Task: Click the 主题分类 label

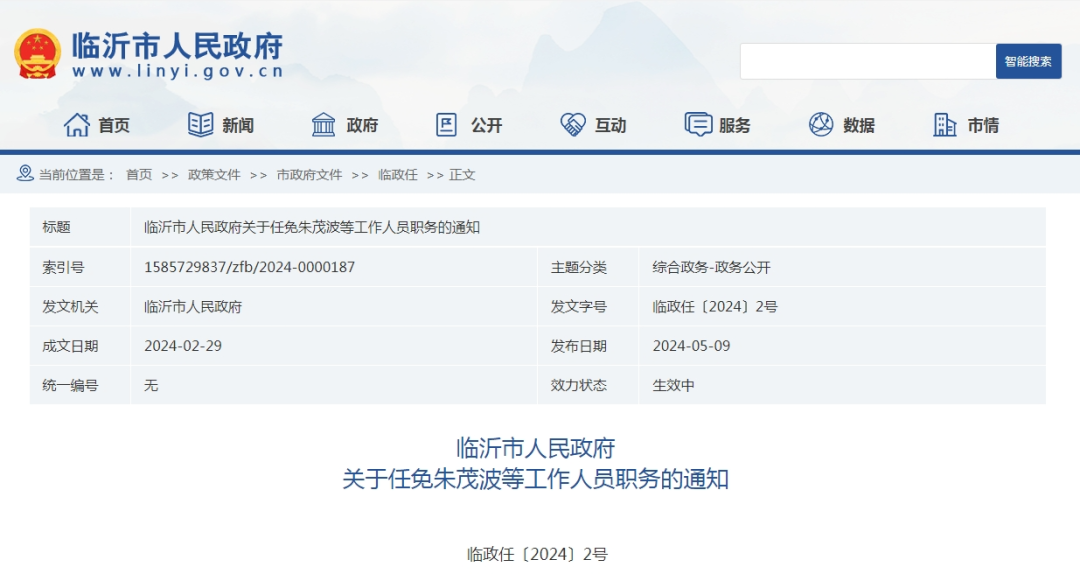Action: point(579,267)
